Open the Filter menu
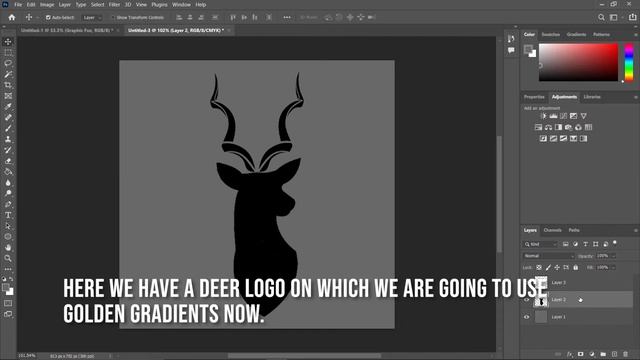This screenshot has width=640, height=360. tap(114, 4)
